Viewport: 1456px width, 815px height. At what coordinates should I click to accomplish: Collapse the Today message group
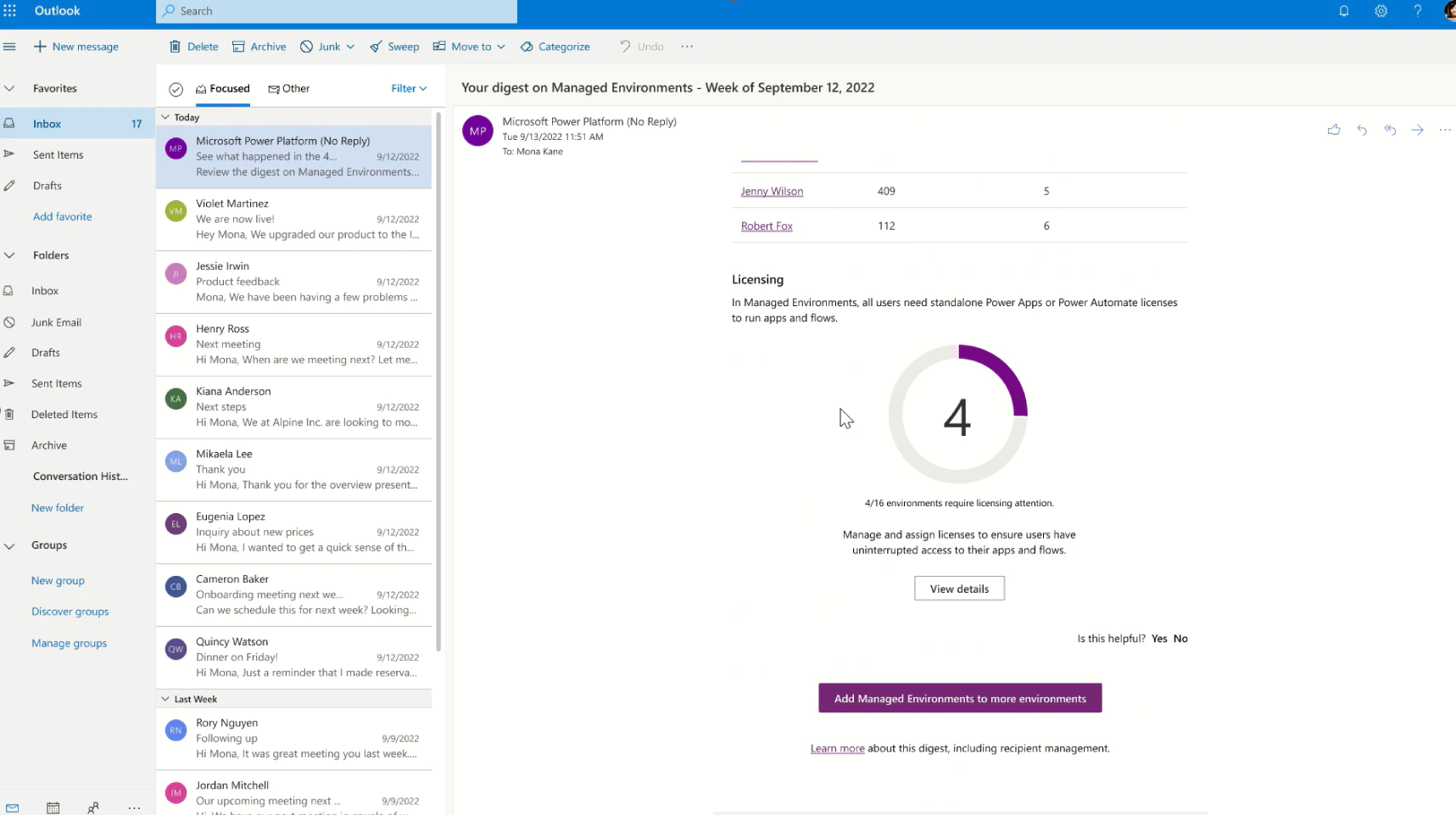[165, 117]
